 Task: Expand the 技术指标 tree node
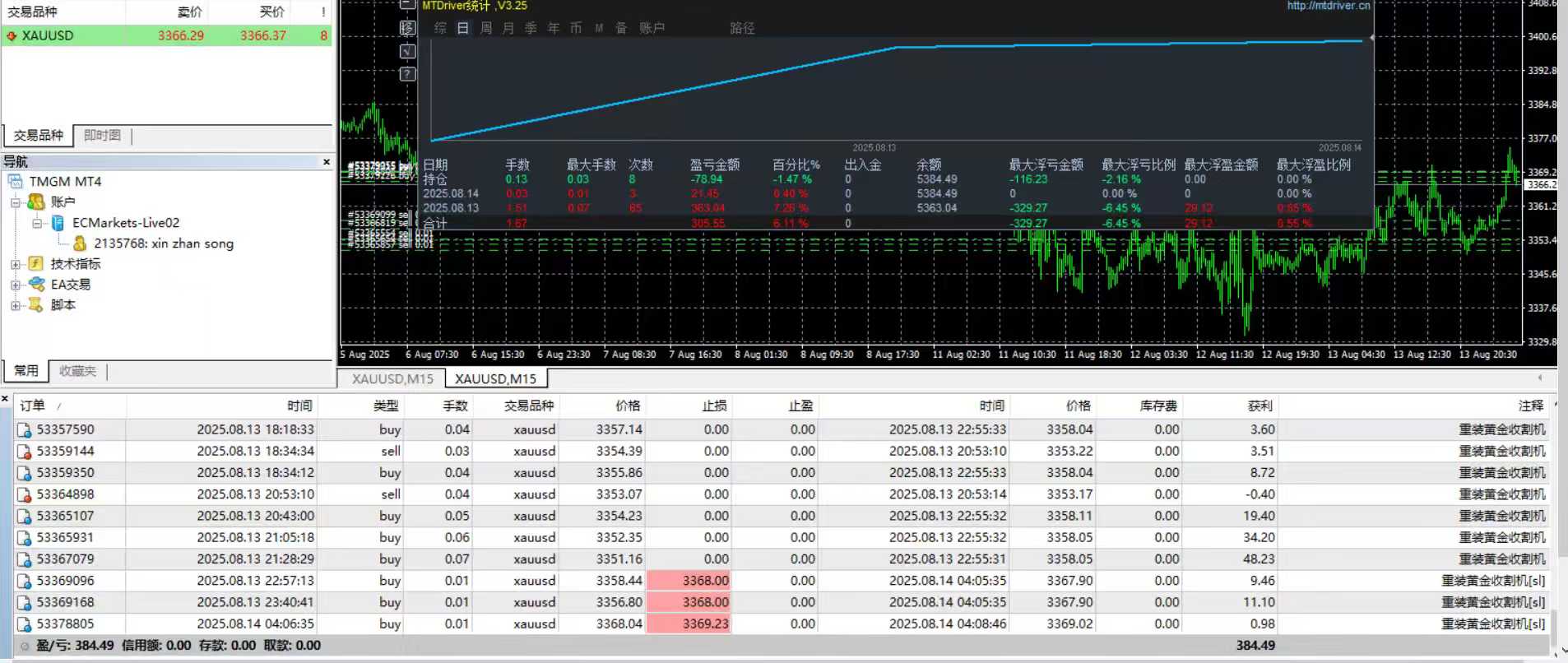[15, 264]
